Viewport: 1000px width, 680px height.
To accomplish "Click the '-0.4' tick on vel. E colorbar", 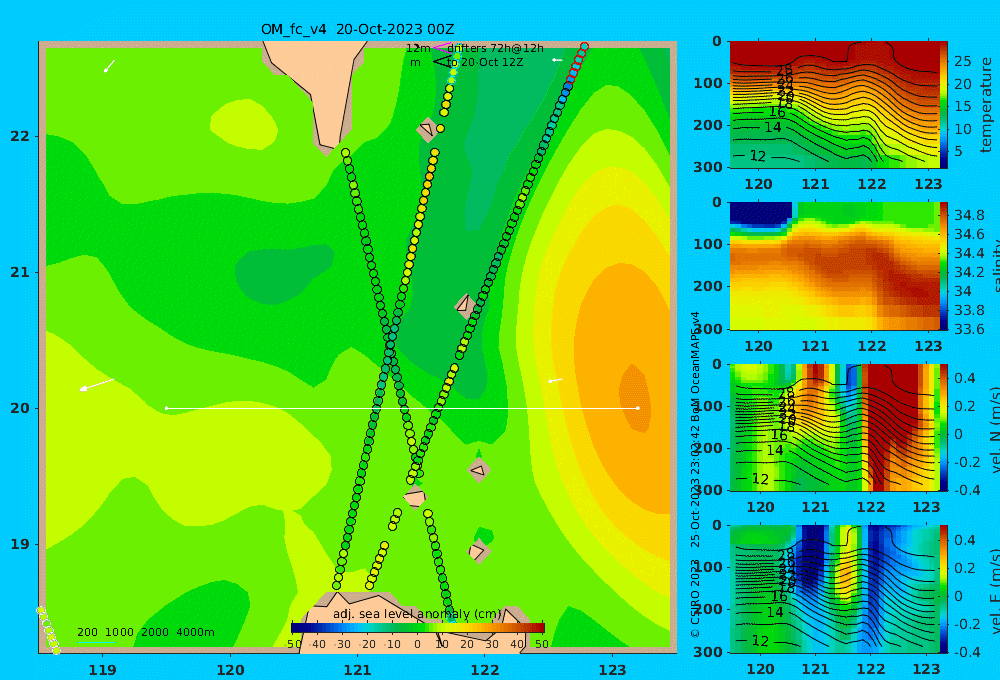I will 967,652.
